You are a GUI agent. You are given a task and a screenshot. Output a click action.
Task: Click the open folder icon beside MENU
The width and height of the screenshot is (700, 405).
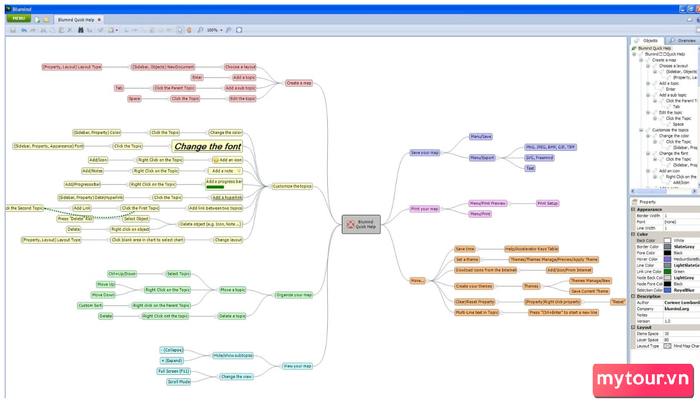coord(46,20)
